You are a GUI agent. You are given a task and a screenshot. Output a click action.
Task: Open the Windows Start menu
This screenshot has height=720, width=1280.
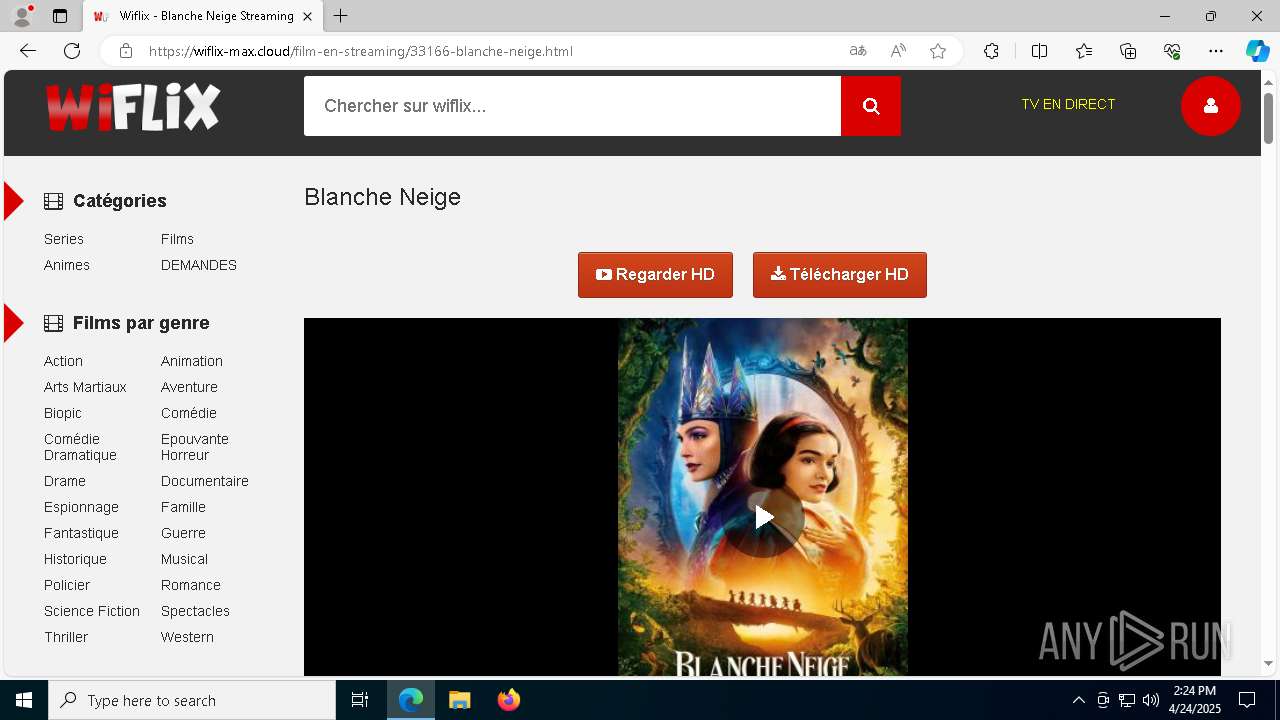pyautogui.click(x=24, y=700)
